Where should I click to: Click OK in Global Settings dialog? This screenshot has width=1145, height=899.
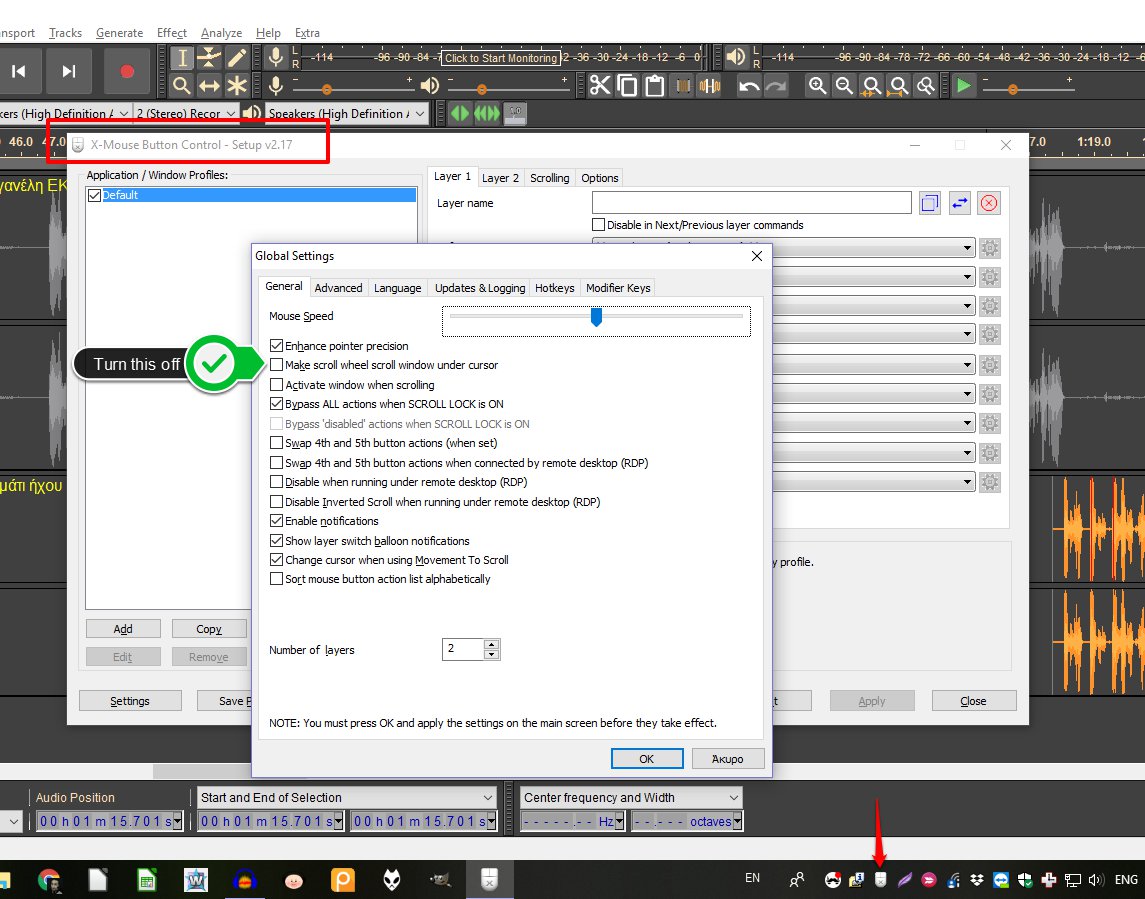pos(647,759)
